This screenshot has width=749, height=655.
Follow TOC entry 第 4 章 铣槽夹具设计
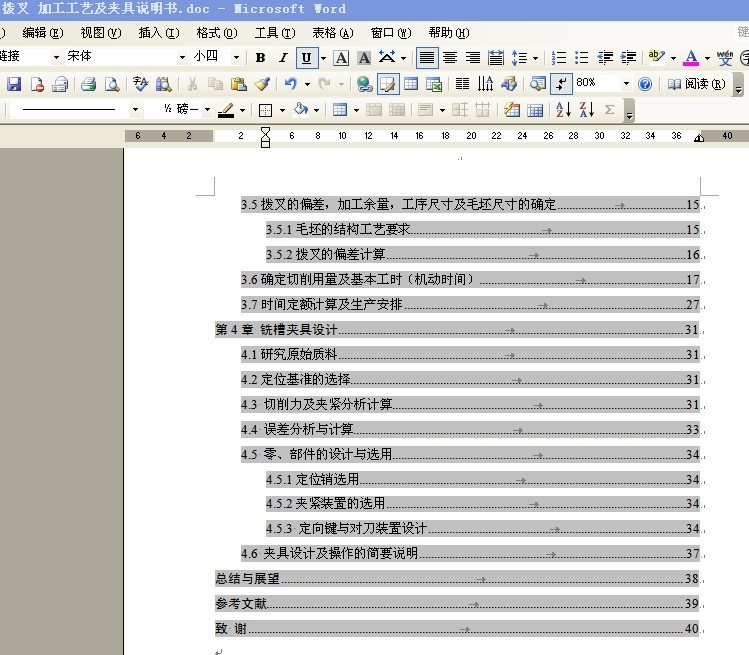pyautogui.click(x=457, y=330)
